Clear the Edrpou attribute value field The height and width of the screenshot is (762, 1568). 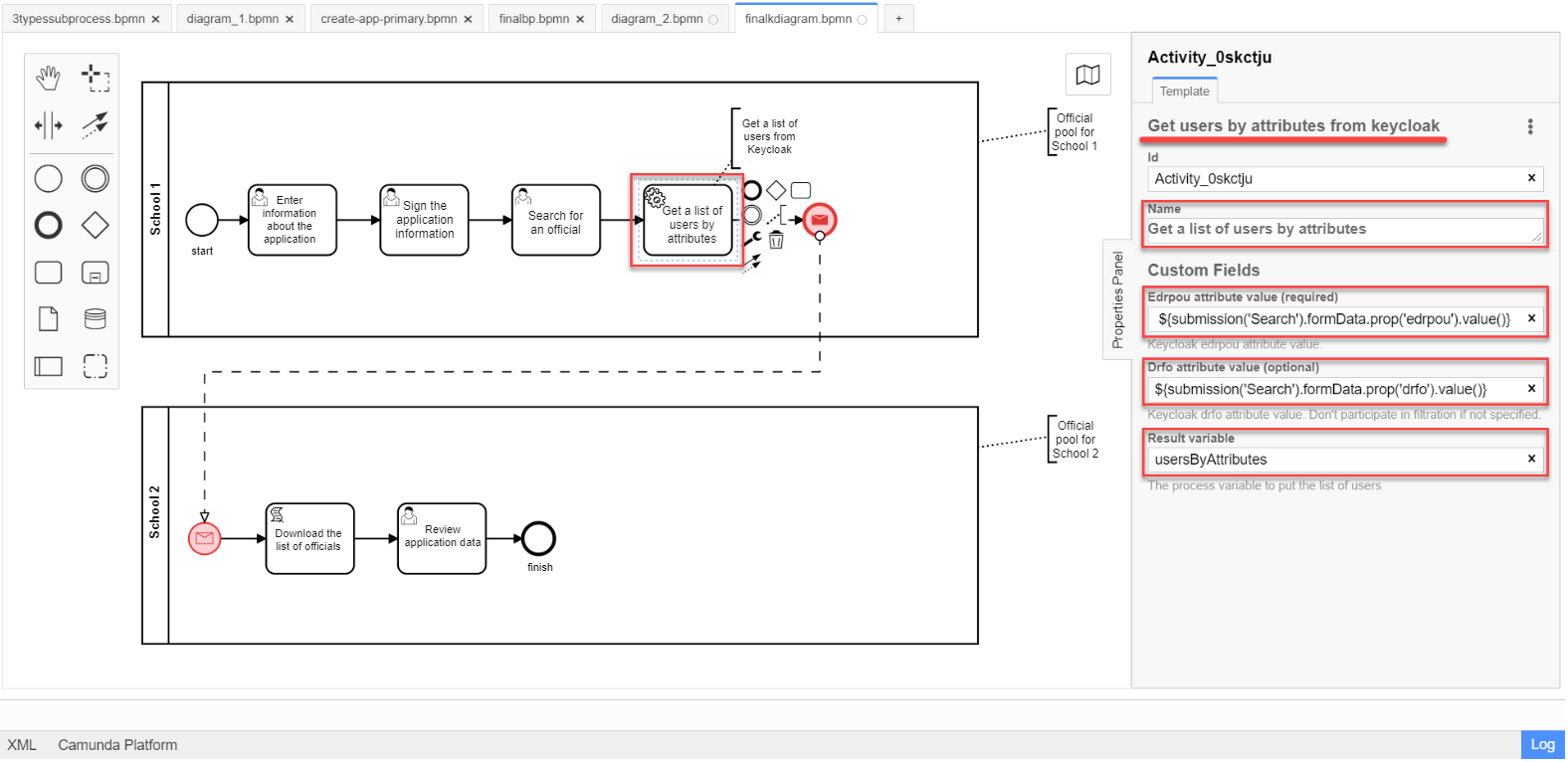[x=1531, y=318]
